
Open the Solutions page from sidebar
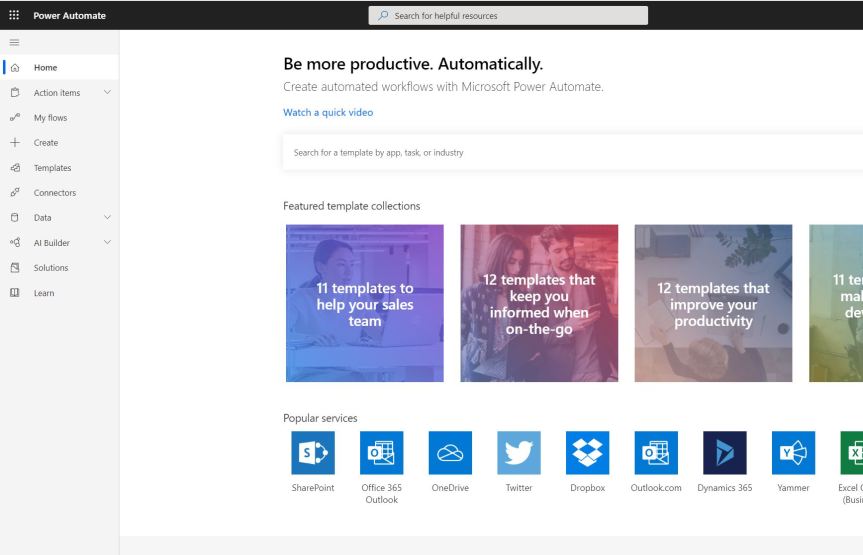(51, 268)
